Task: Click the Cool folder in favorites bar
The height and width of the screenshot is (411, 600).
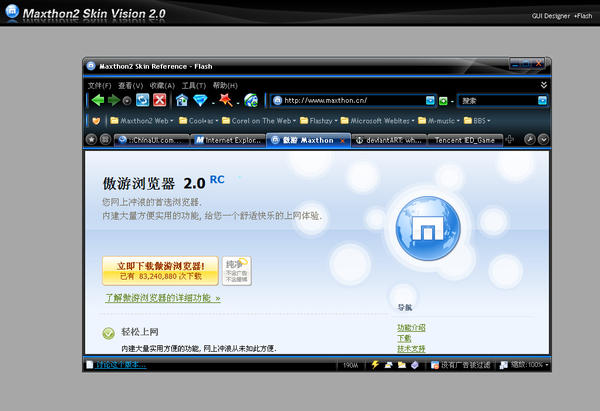Action: pyautogui.click(x=198, y=121)
